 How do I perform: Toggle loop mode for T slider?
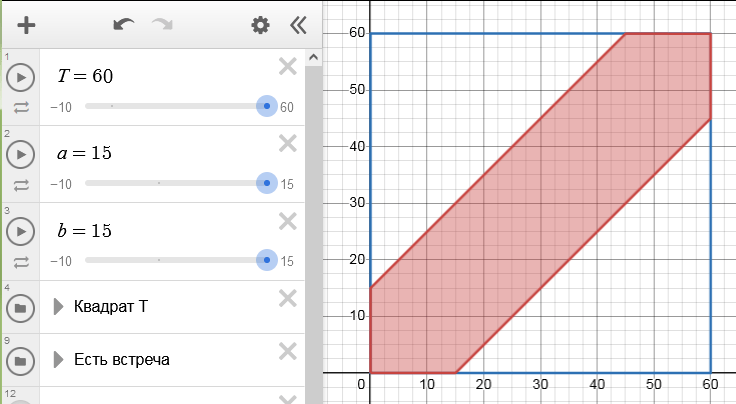(x=20, y=107)
